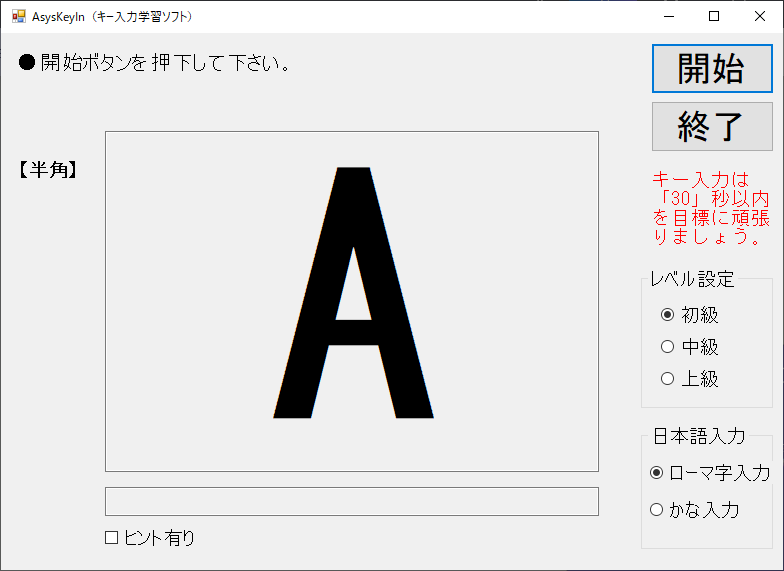Open the AsysKeyIn title bar app icon

point(18,16)
